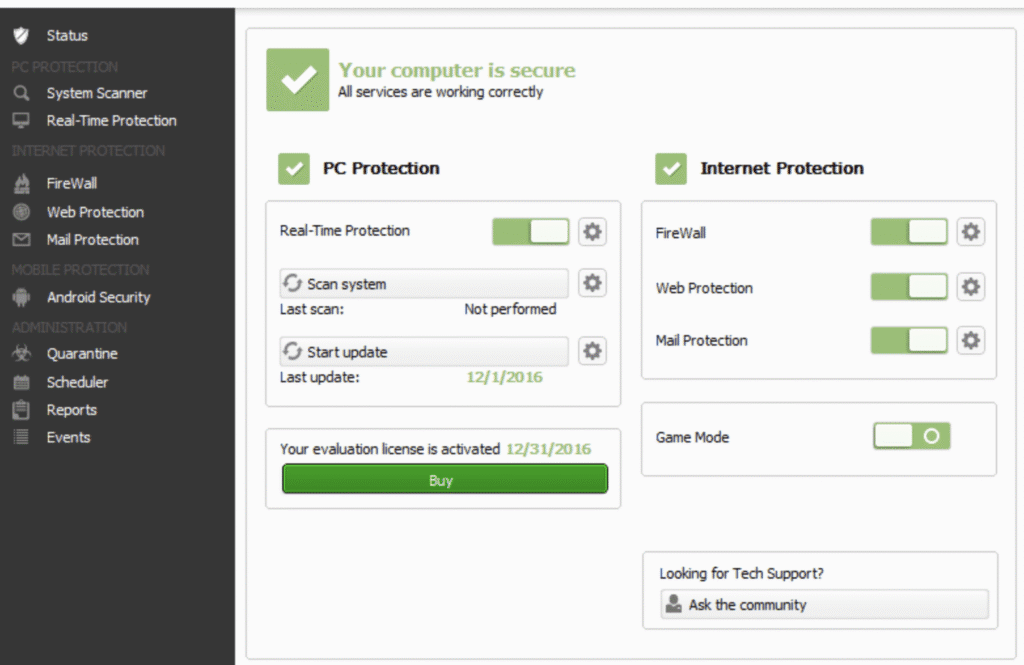The image size is (1024, 665).
Task: Toggle Real-Time Protection off
Action: pyautogui.click(x=530, y=231)
